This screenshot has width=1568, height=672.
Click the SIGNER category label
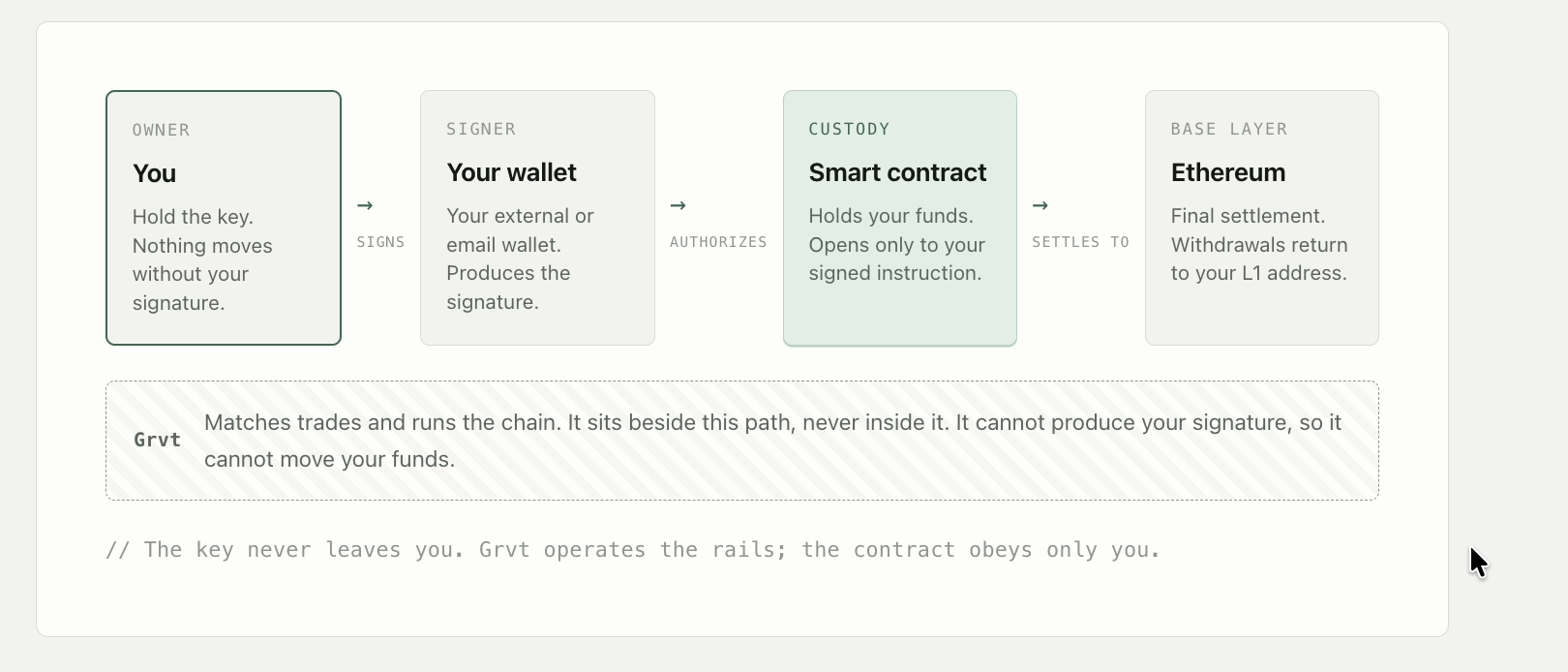[481, 129]
